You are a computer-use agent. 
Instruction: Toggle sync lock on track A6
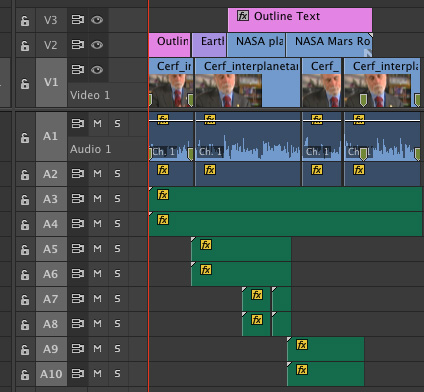coord(78,273)
